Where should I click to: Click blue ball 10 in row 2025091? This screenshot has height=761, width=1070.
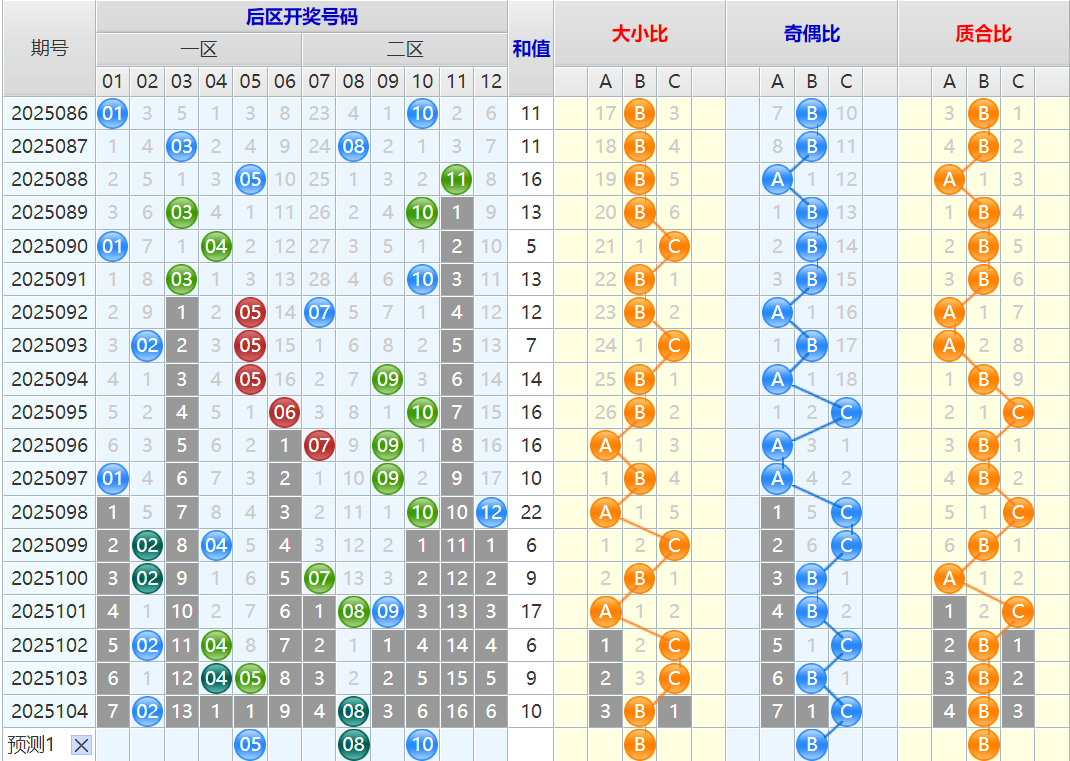click(x=422, y=279)
